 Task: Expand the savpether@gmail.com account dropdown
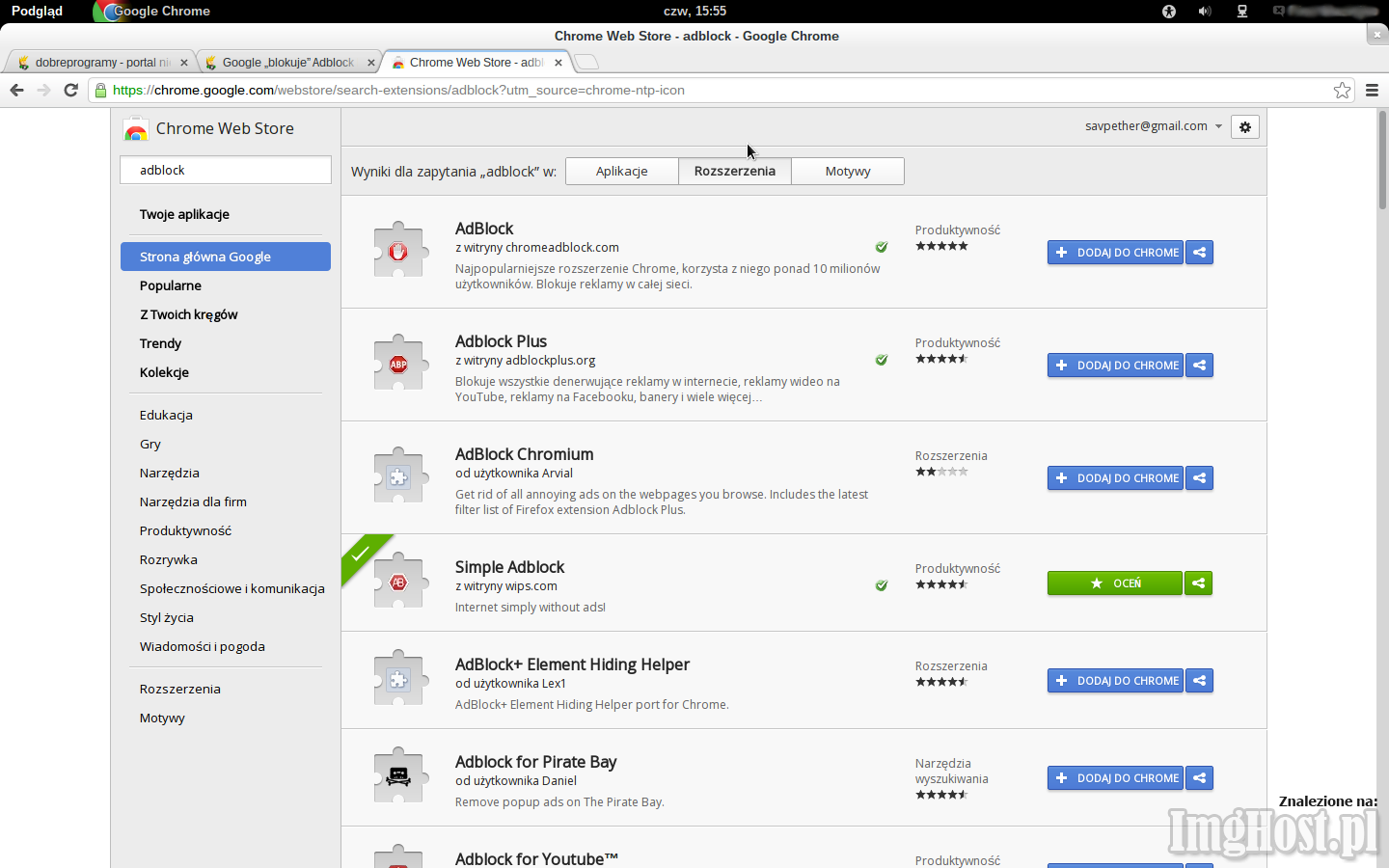click(x=1154, y=126)
